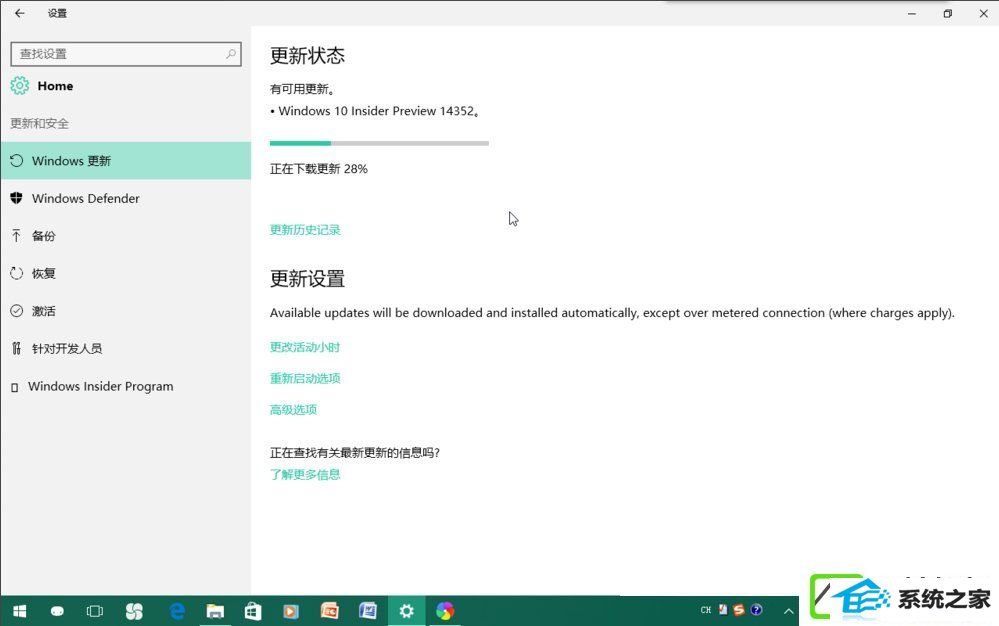The width and height of the screenshot is (999, 626).
Task: Click the blue help tray icon
Action: pos(756,610)
